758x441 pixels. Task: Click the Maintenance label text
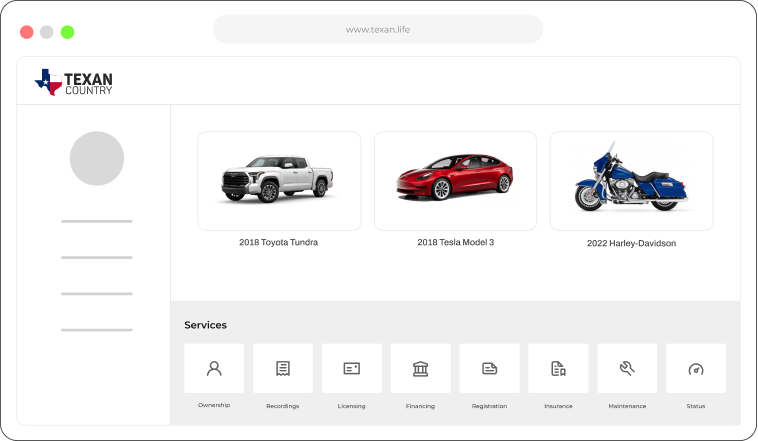click(x=627, y=406)
